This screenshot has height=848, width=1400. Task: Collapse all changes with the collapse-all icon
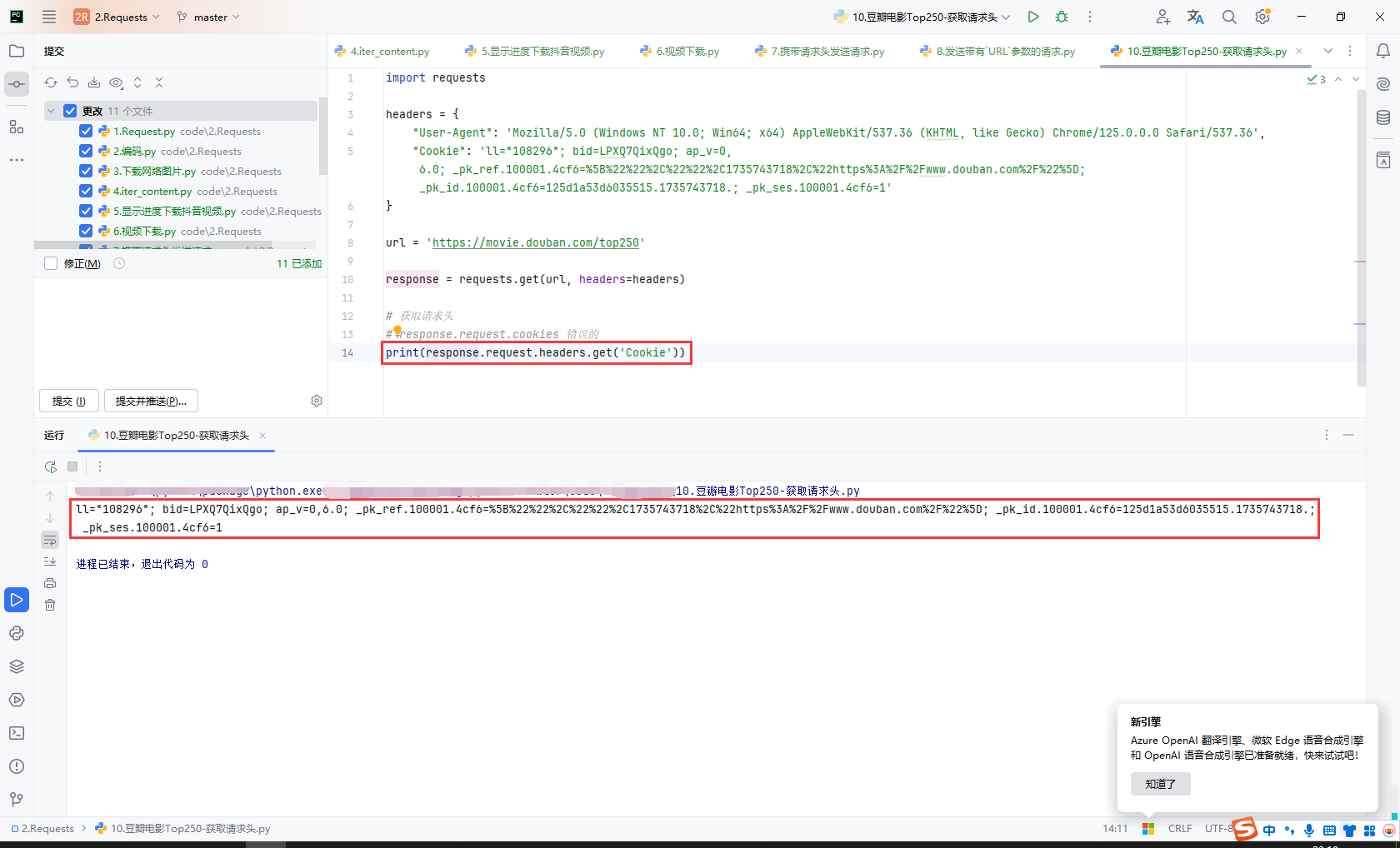pos(159,82)
